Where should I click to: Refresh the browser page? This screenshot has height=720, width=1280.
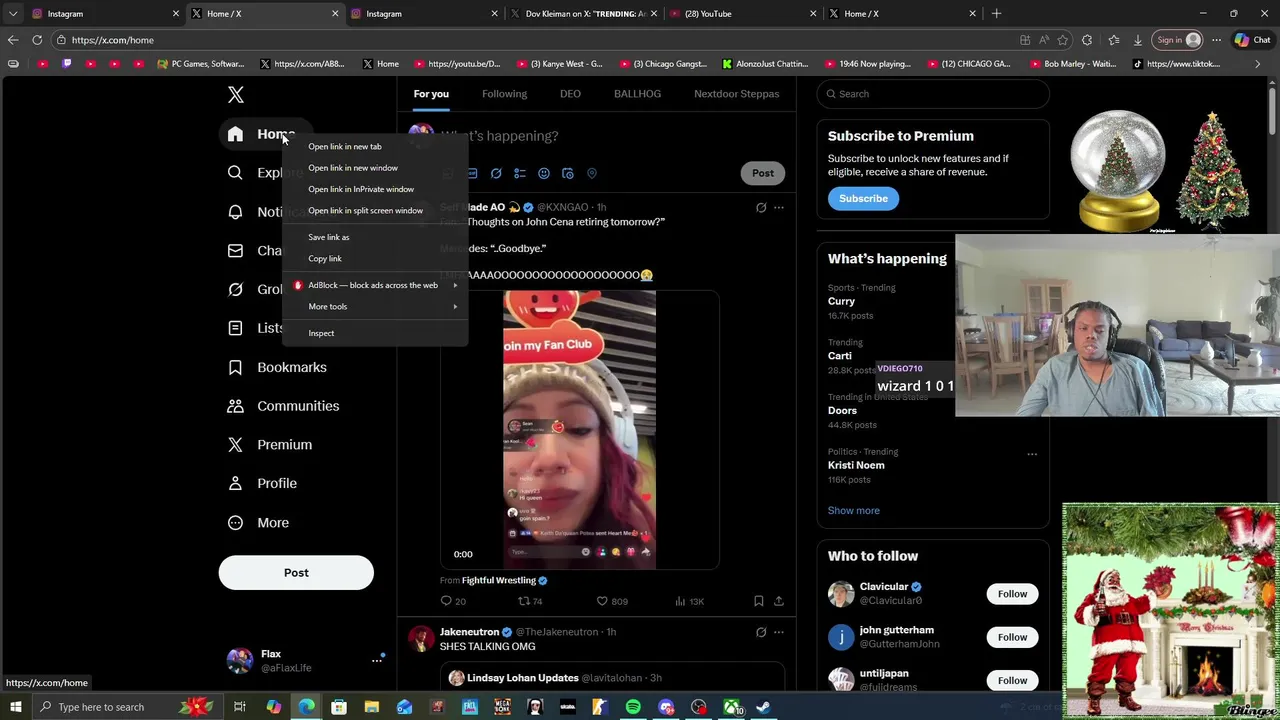(37, 40)
